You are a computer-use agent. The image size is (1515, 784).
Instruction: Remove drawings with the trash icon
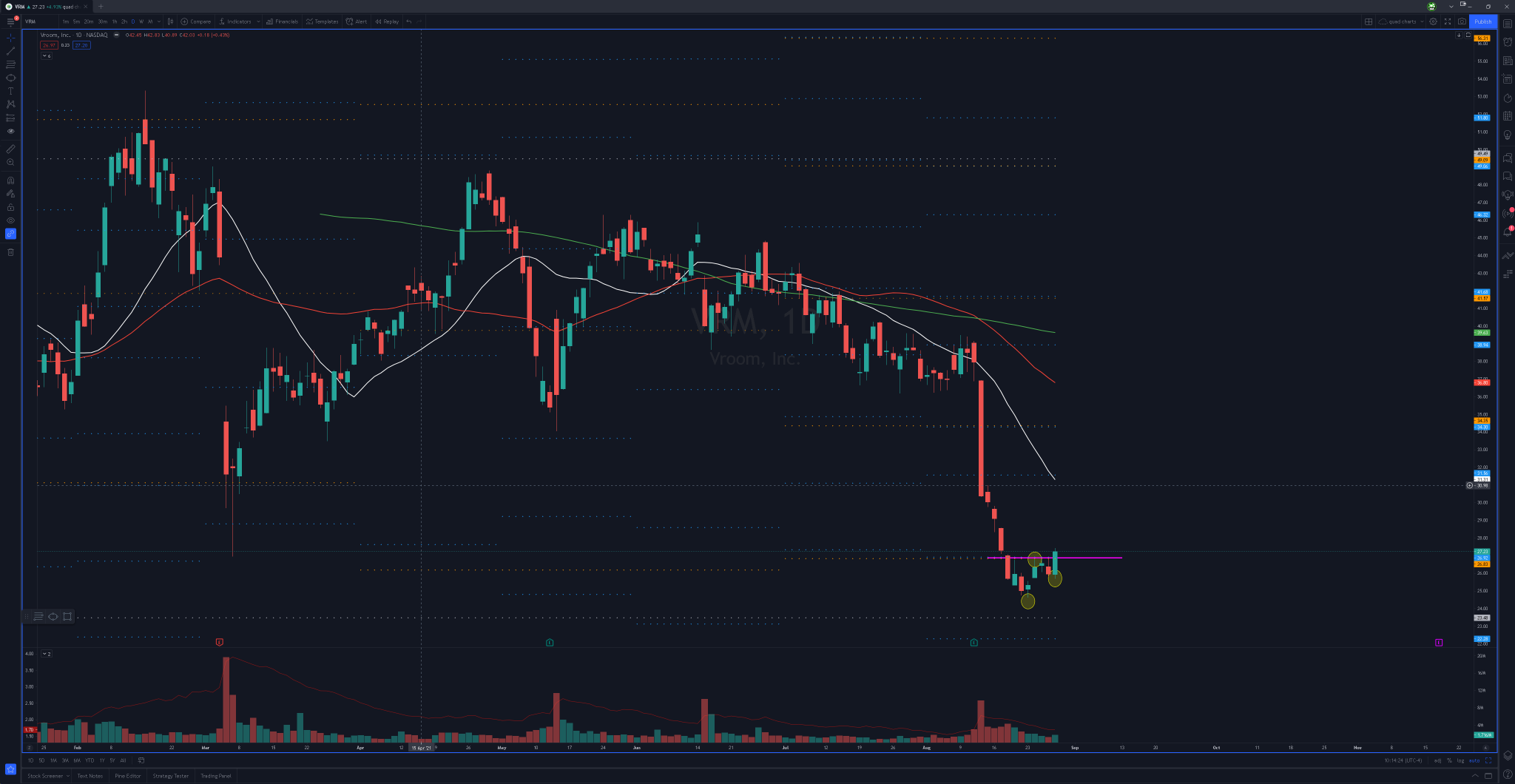pos(10,252)
